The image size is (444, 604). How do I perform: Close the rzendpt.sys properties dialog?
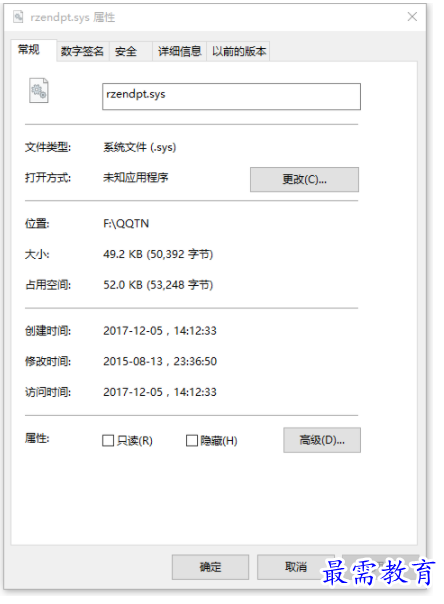(412, 17)
